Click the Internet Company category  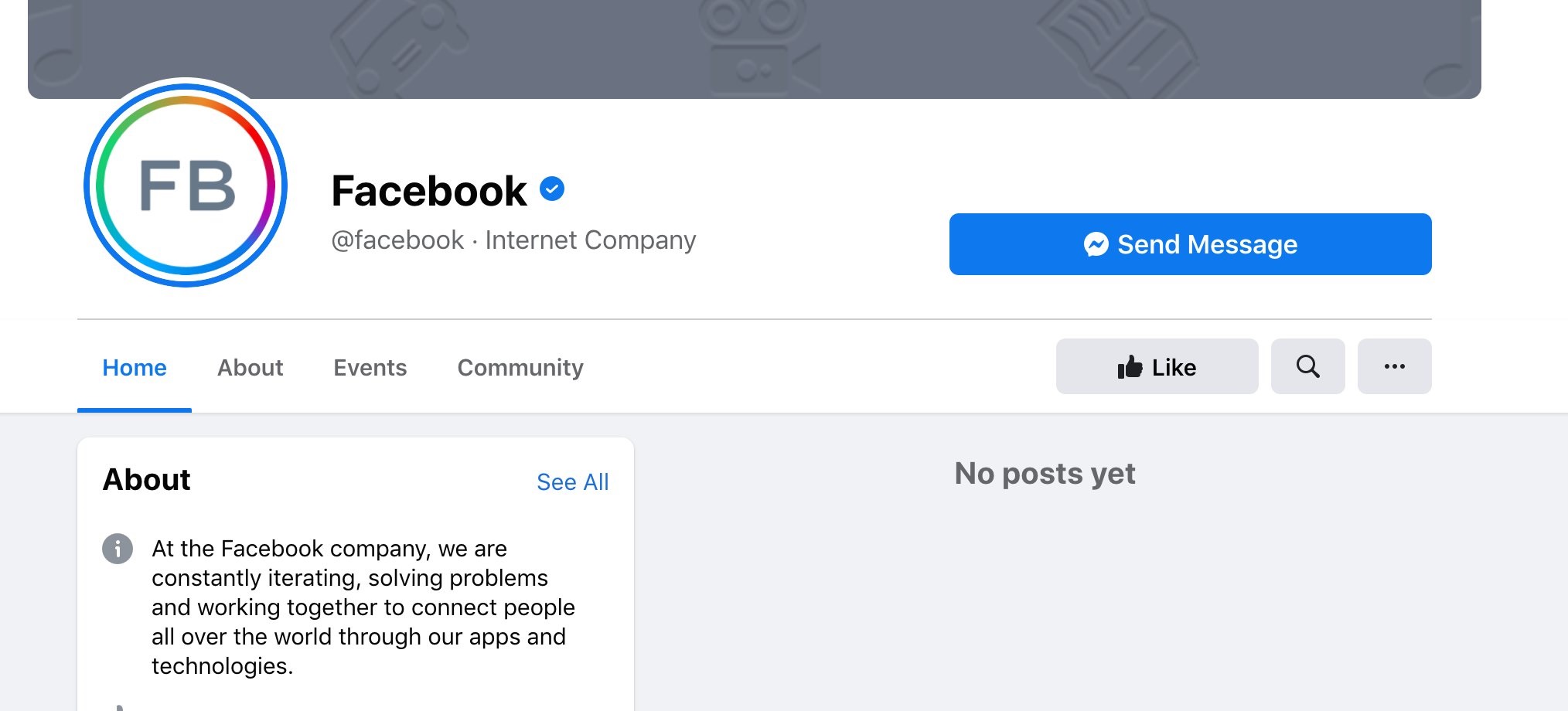pos(590,240)
